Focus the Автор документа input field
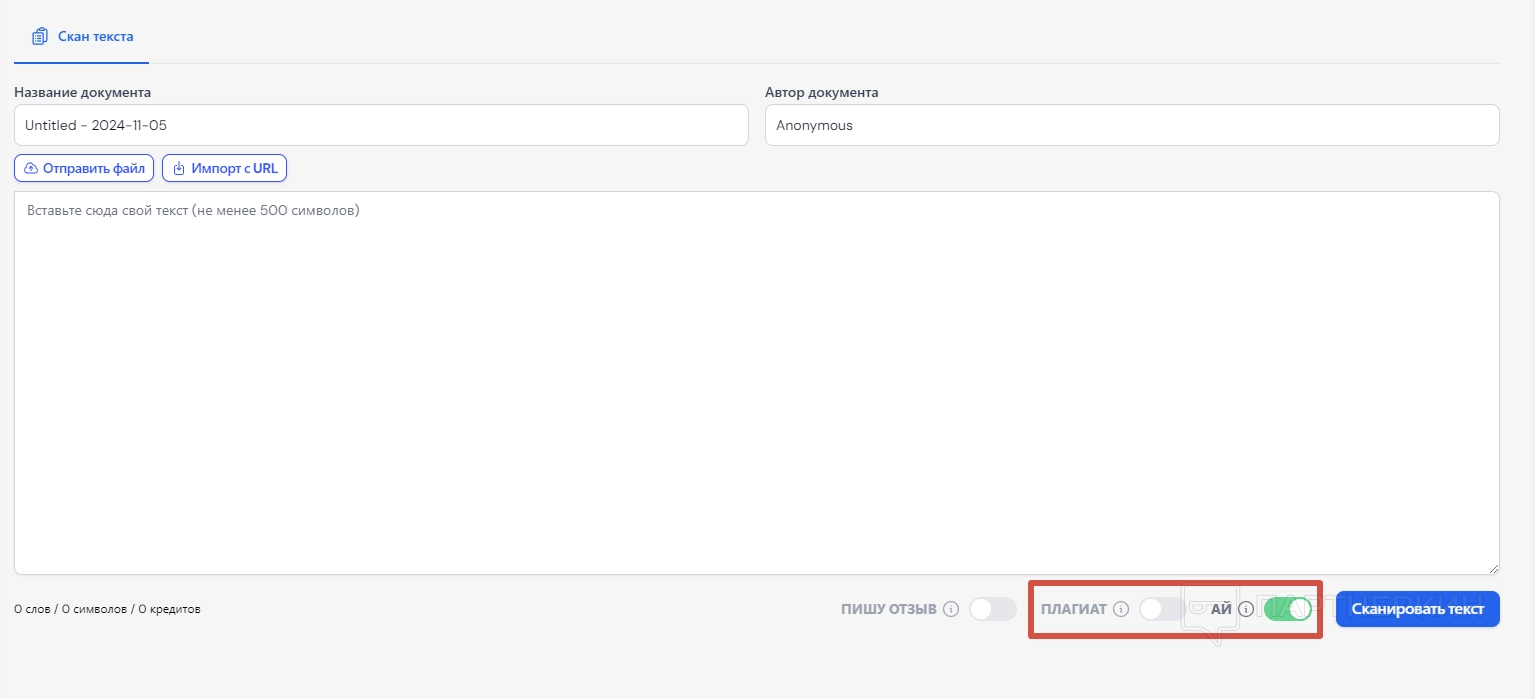Screen dimensions: 1535x699 pyautogui.click(x=1131, y=126)
